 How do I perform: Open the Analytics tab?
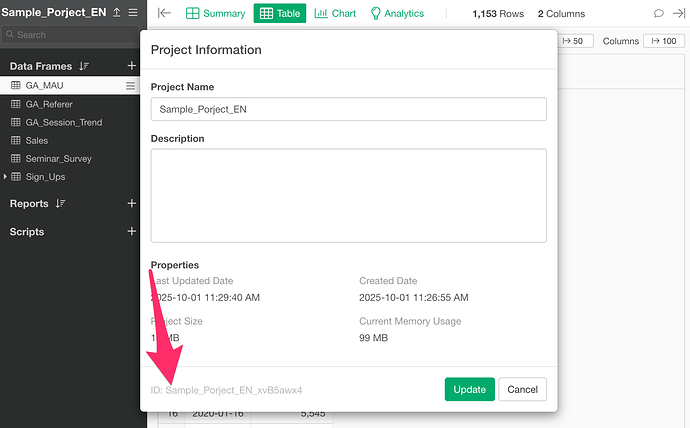coord(397,14)
